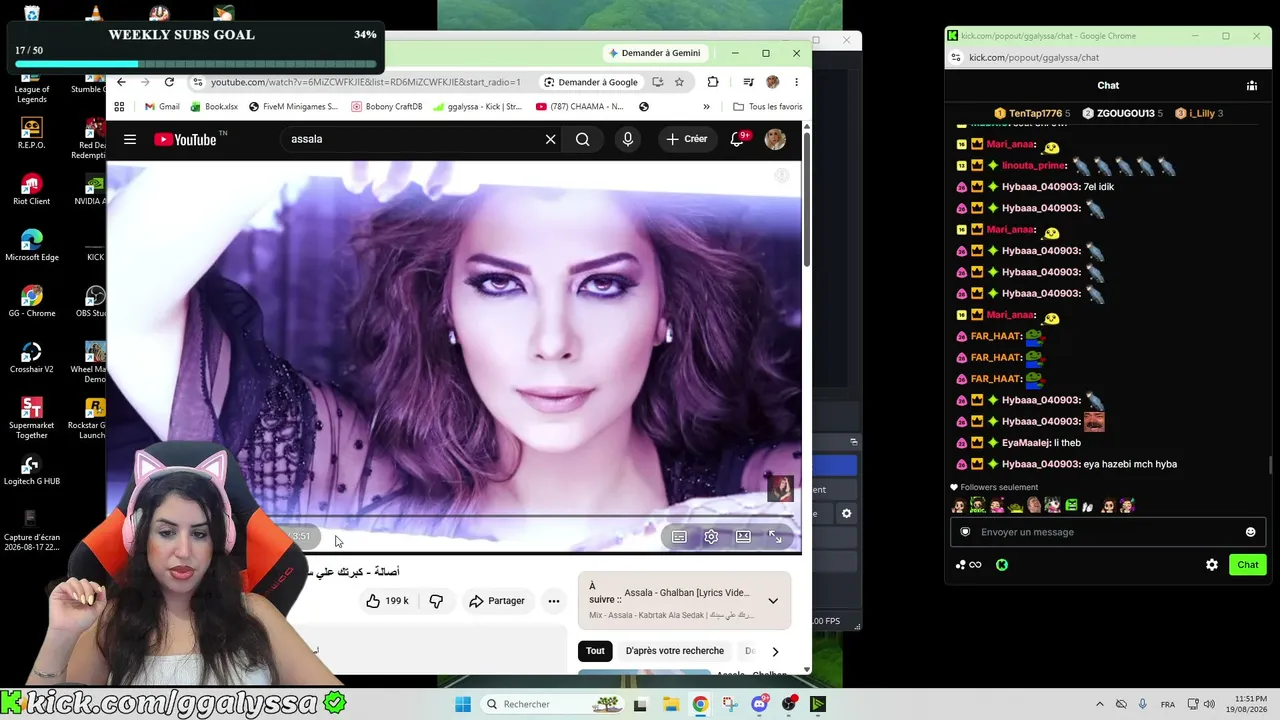Start voice search with the microphone icon
The height and width of the screenshot is (720, 1280).
point(628,139)
